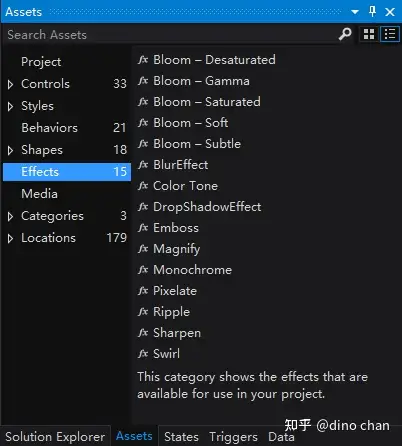Click the fx icon beside Magnify
Image resolution: width=402 pixels, height=446 pixels.
pyautogui.click(x=143, y=249)
